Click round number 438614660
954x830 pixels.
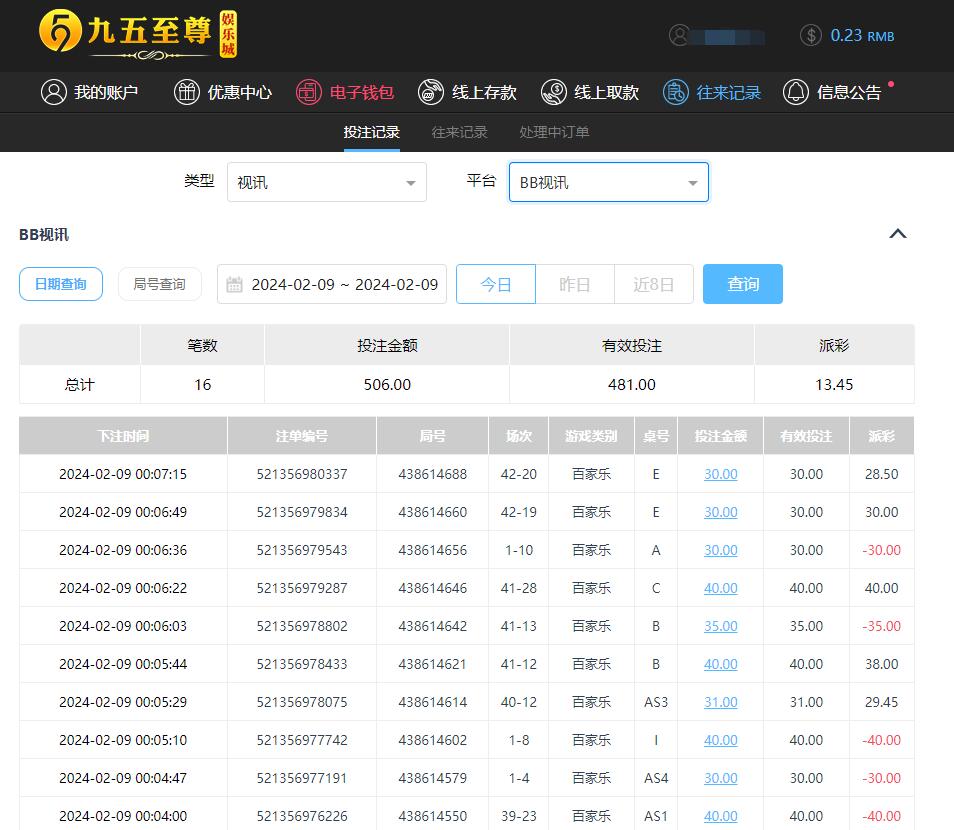tap(433, 512)
